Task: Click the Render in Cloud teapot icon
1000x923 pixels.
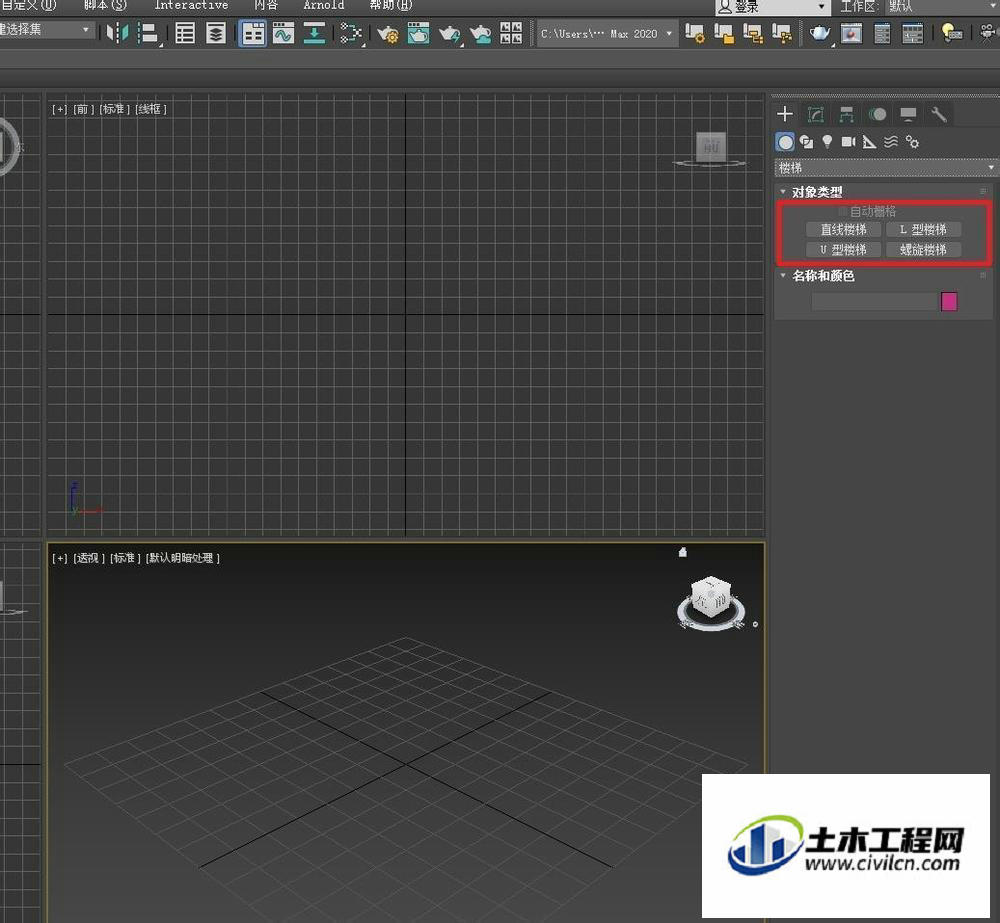Action: (481, 33)
